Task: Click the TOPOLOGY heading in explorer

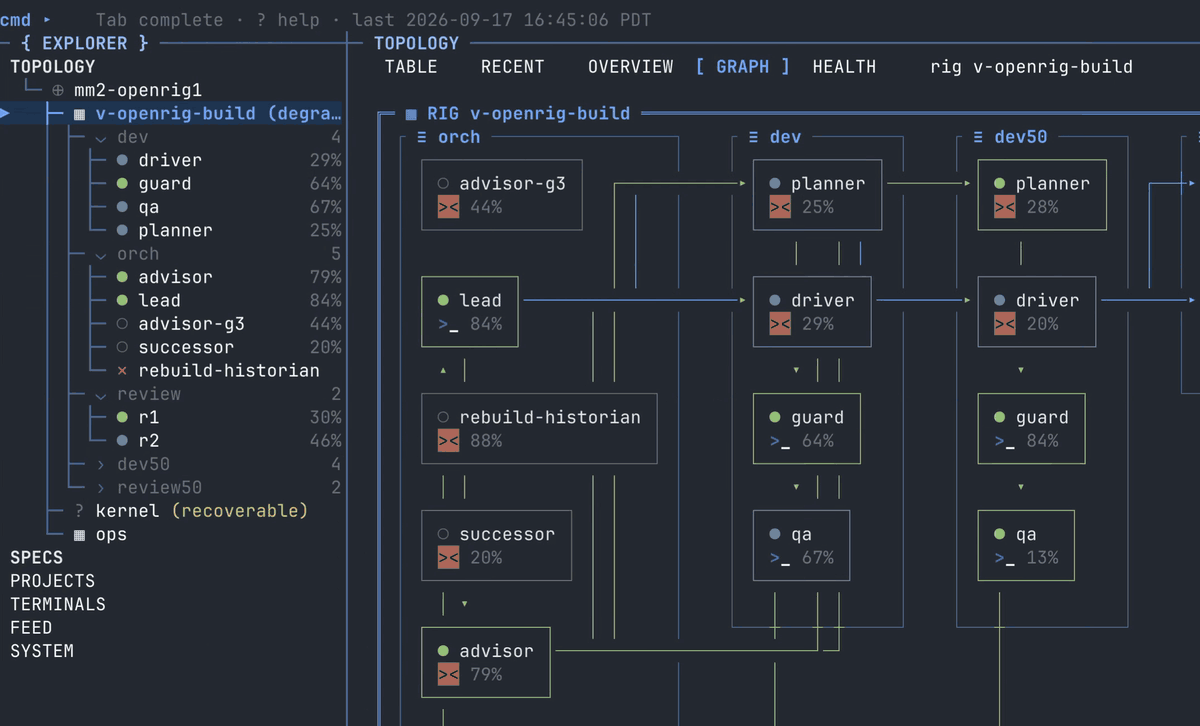Action: coord(53,67)
